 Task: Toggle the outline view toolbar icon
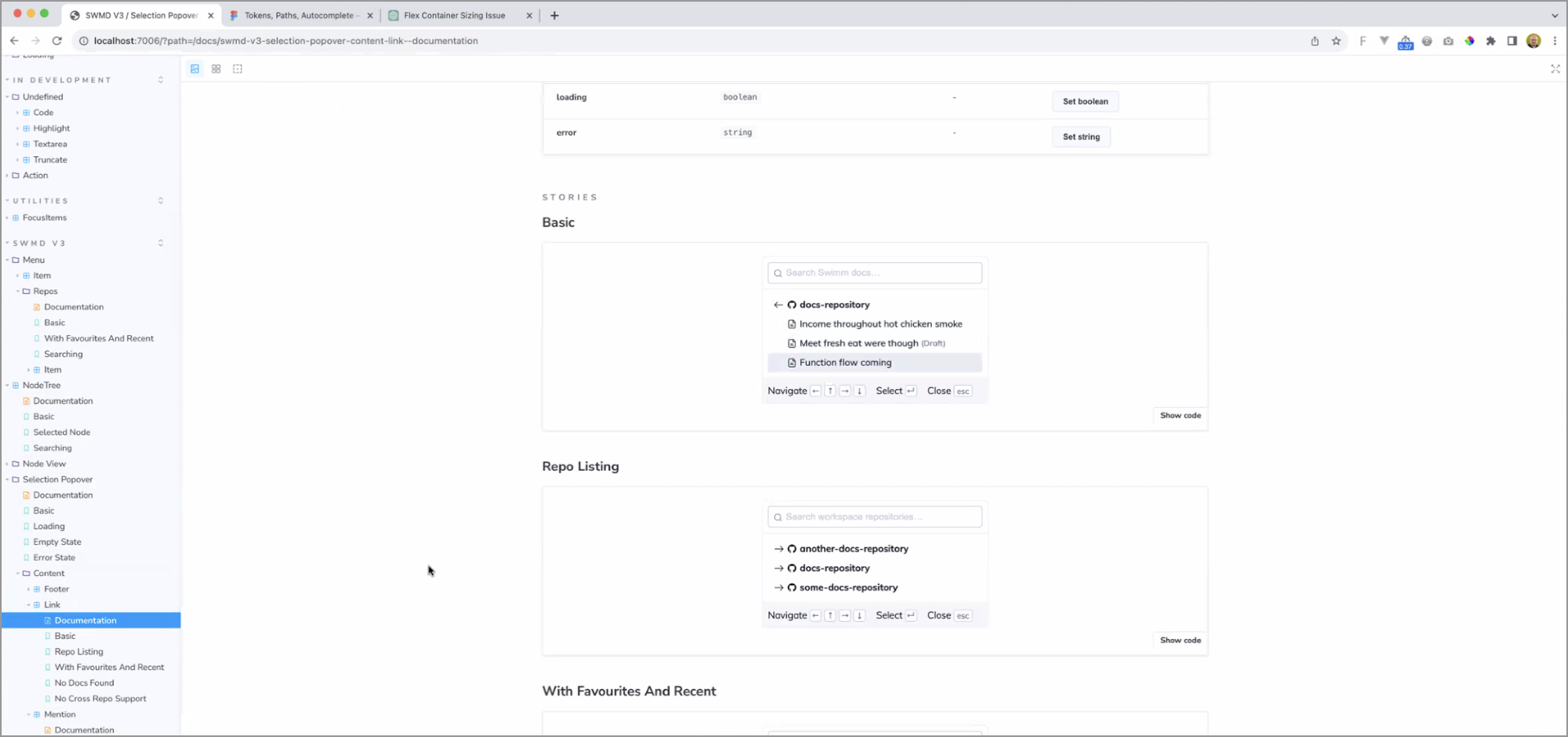238,69
